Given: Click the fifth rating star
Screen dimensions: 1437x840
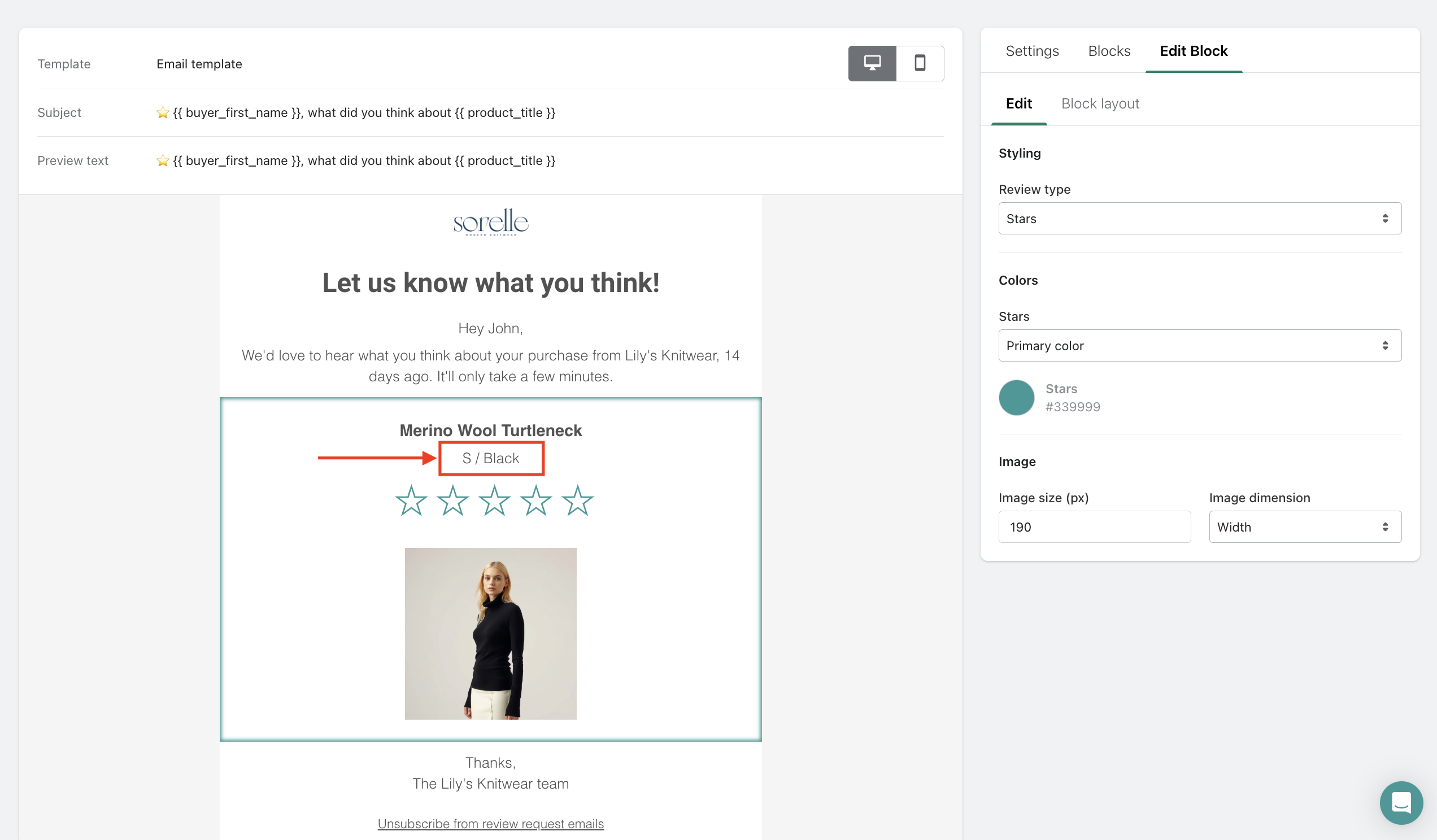Looking at the screenshot, I should (x=577, y=500).
